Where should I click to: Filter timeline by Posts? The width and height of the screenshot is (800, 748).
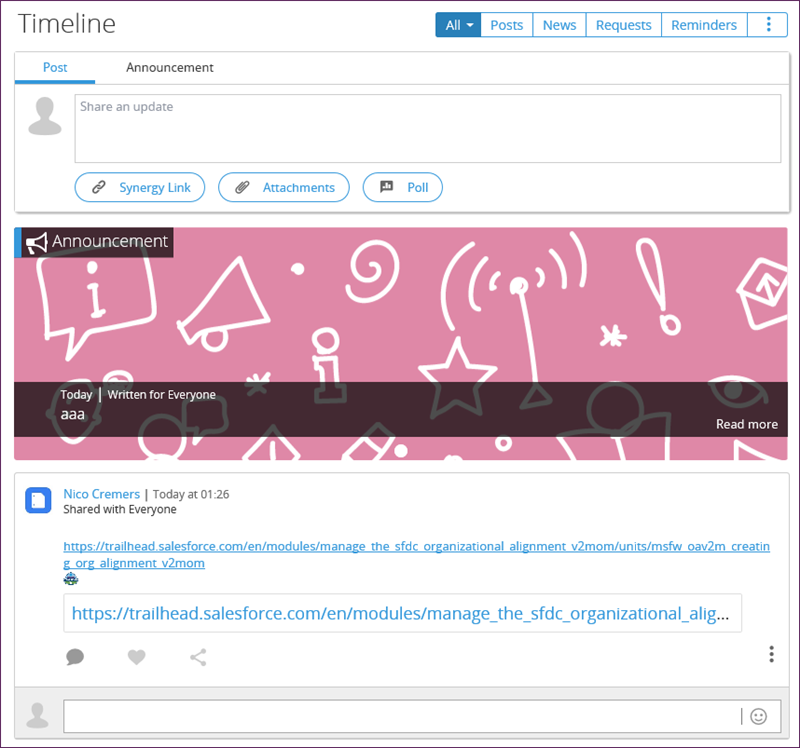click(507, 25)
